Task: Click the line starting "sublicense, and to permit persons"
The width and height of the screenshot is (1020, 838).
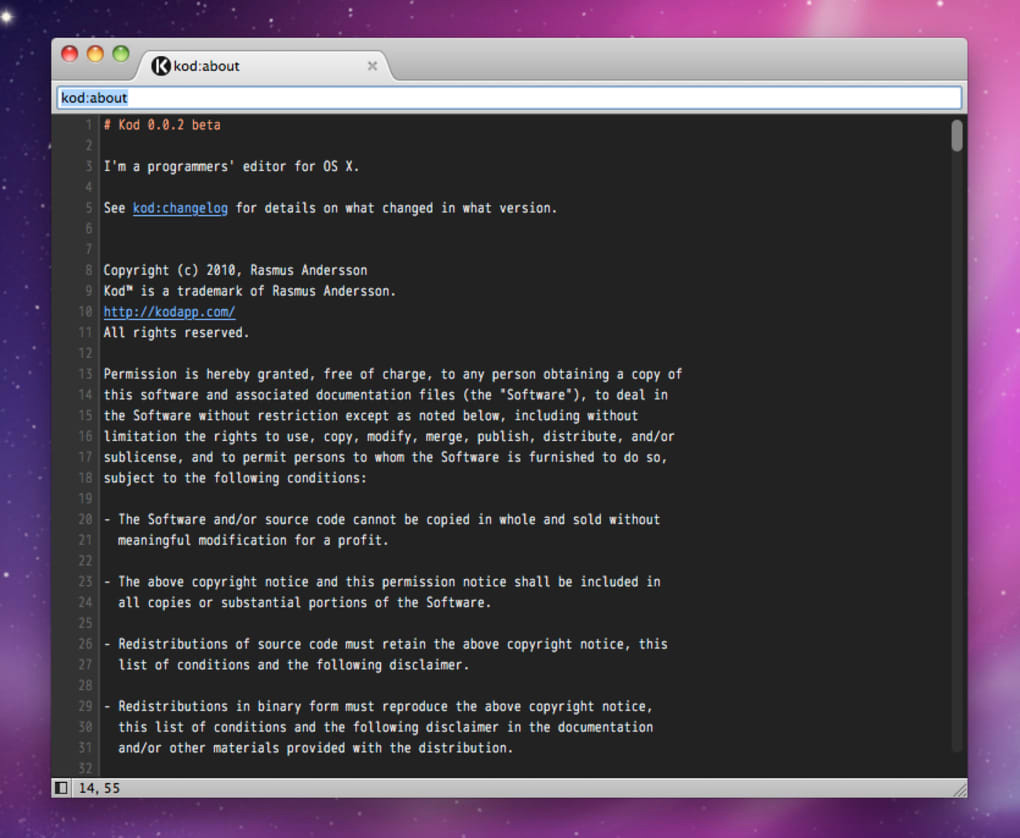Action: pos(385,457)
